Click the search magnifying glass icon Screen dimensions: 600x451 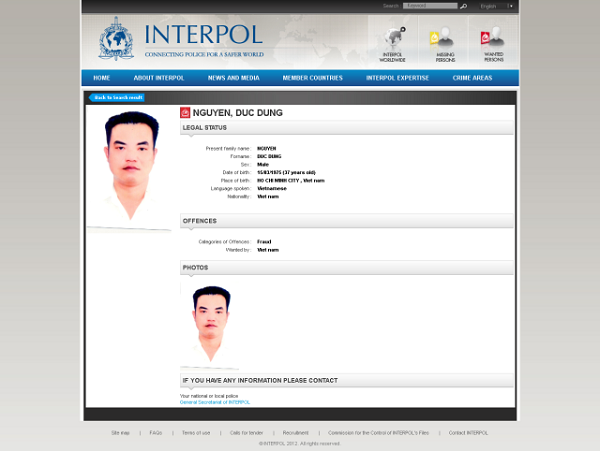click(x=463, y=6)
